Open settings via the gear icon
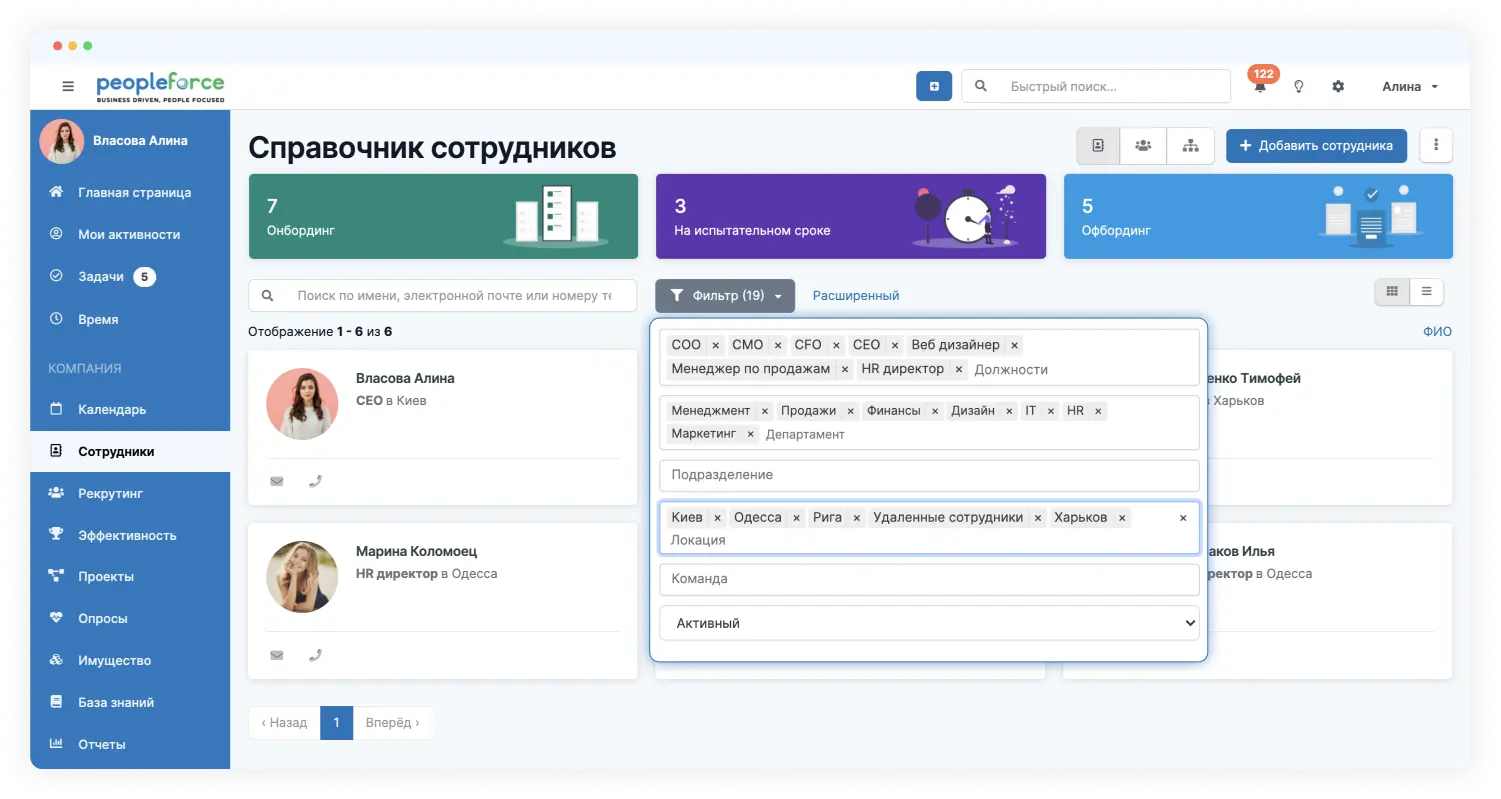This screenshot has height=799, width=1501. click(x=1338, y=87)
